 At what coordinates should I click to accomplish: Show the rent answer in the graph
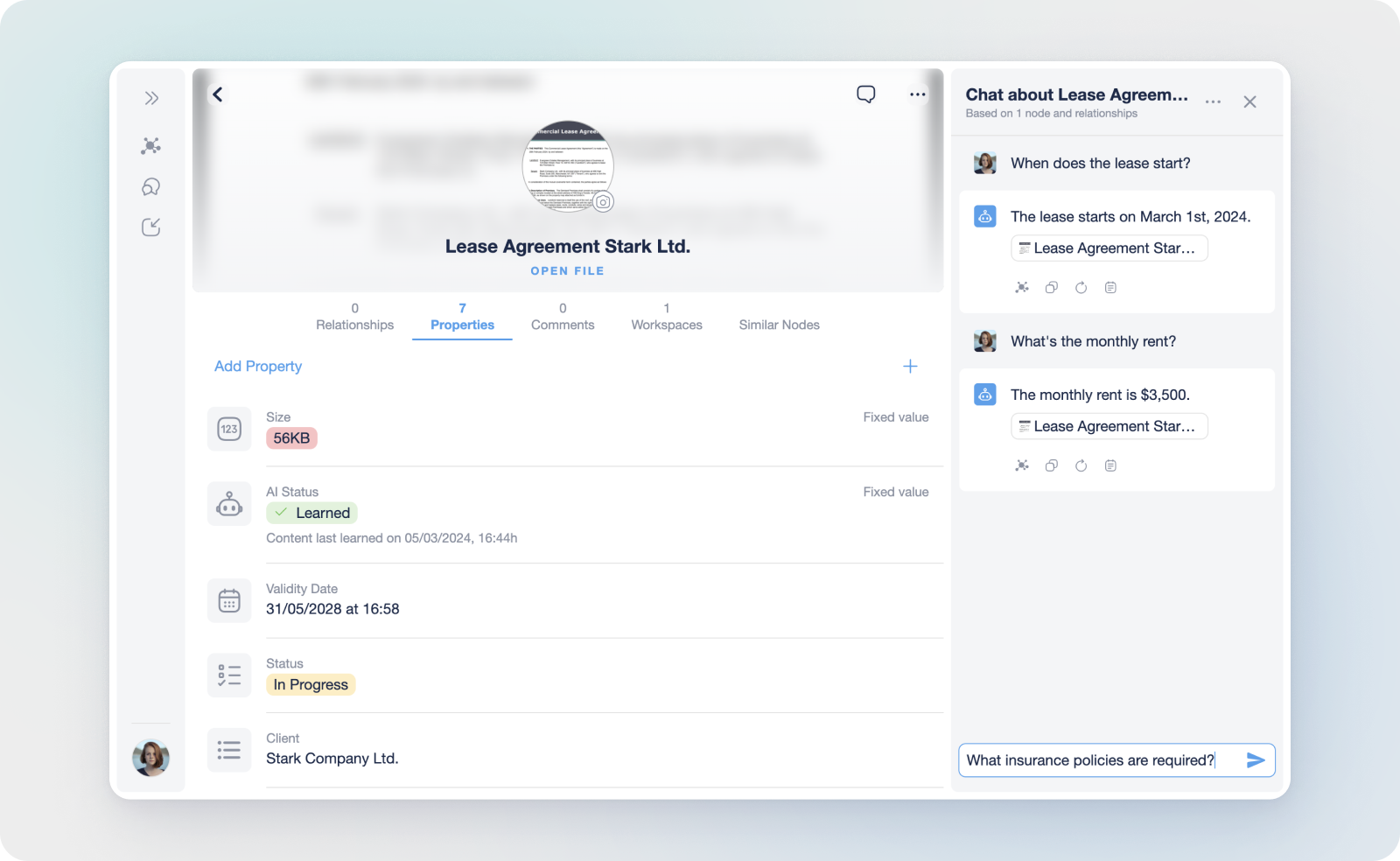tap(1021, 465)
